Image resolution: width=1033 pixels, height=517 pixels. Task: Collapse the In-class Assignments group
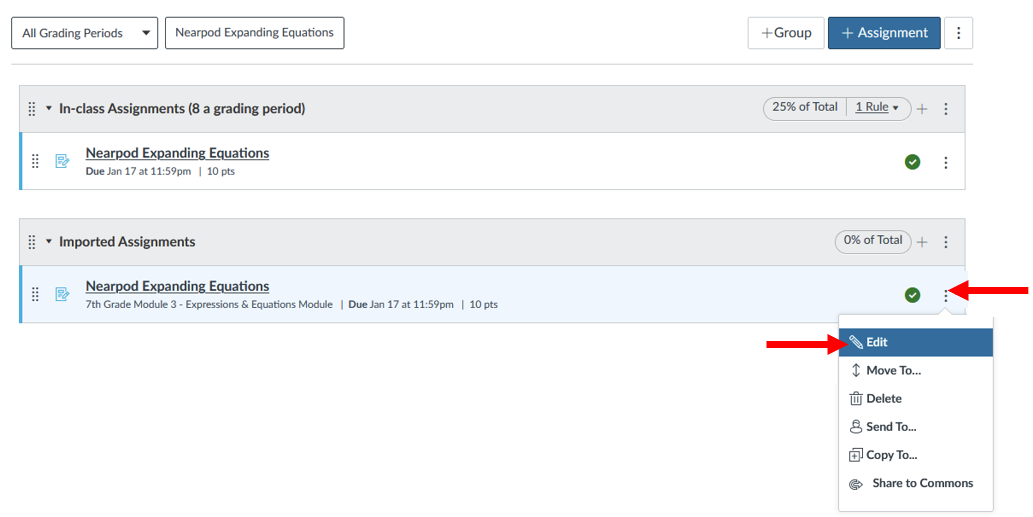point(49,108)
